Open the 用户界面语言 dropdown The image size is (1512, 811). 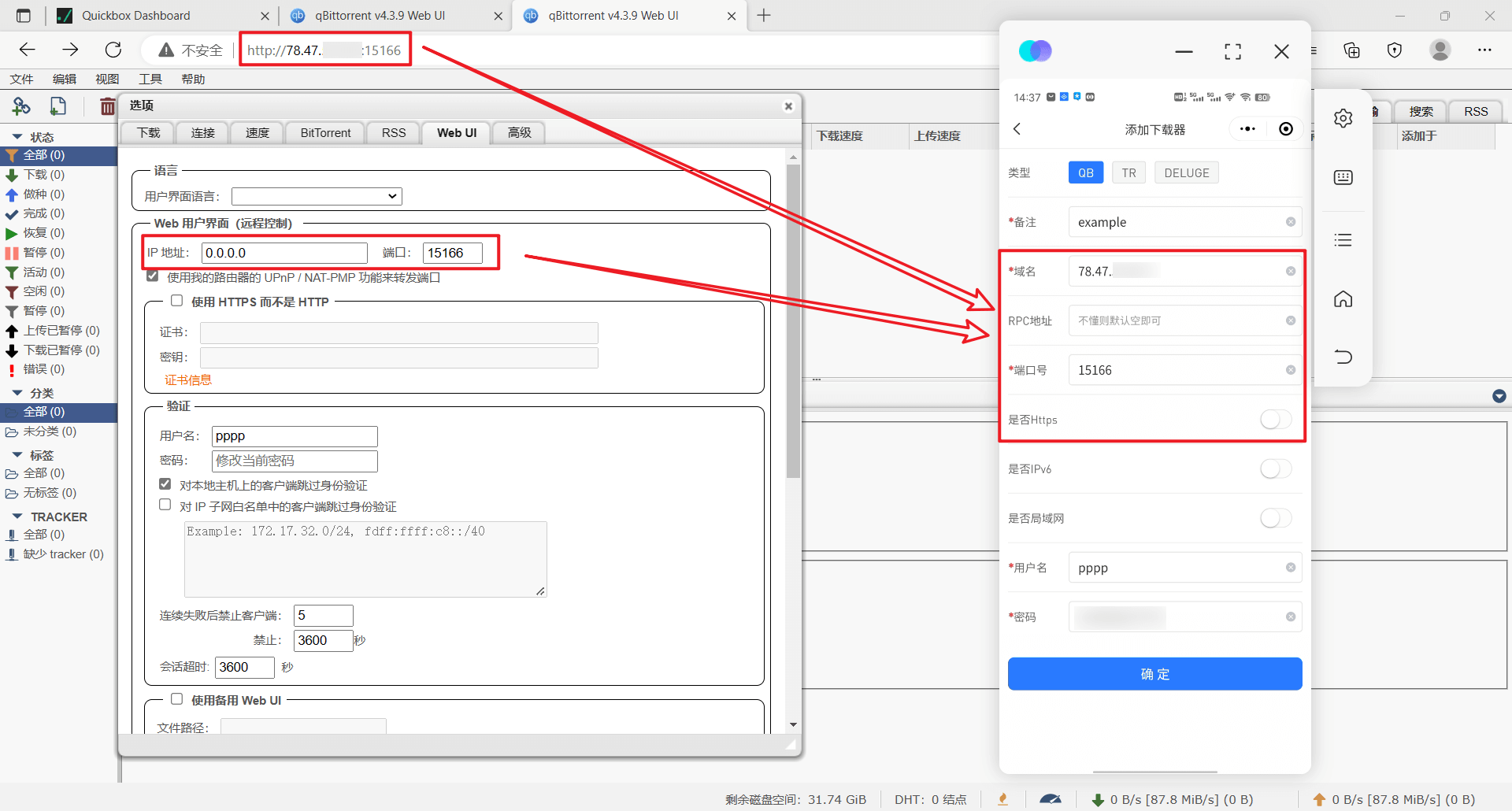pos(317,196)
